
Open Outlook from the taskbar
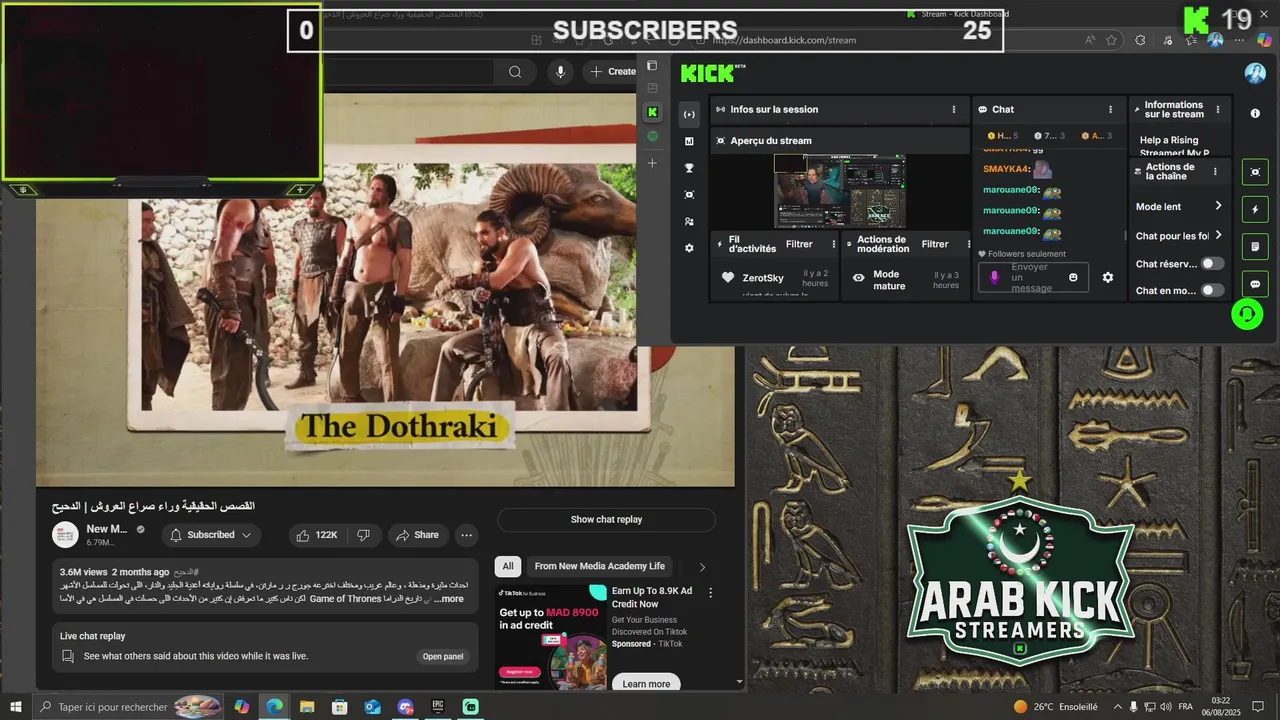pyautogui.click(x=373, y=707)
